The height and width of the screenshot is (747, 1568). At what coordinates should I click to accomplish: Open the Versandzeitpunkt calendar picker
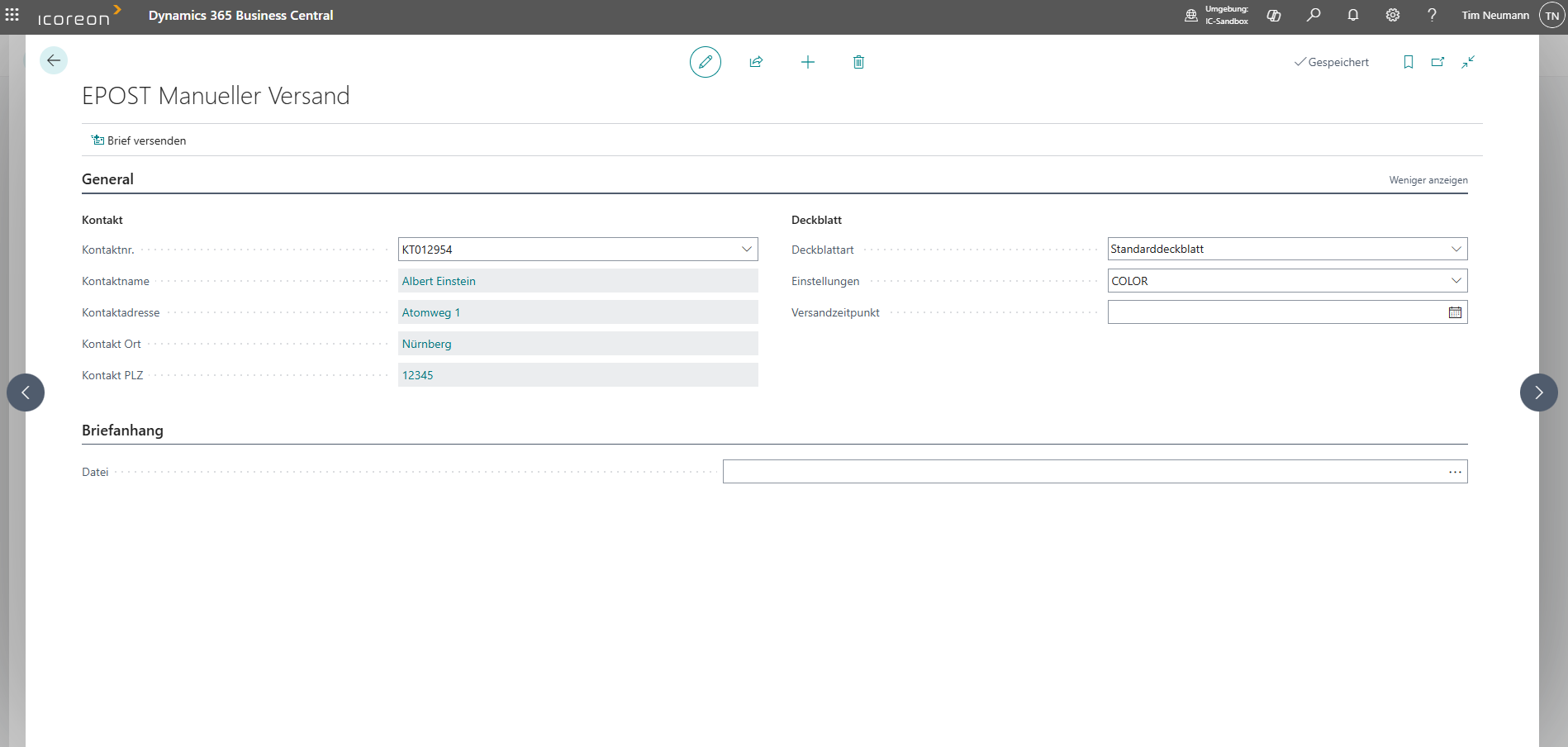point(1455,312)
